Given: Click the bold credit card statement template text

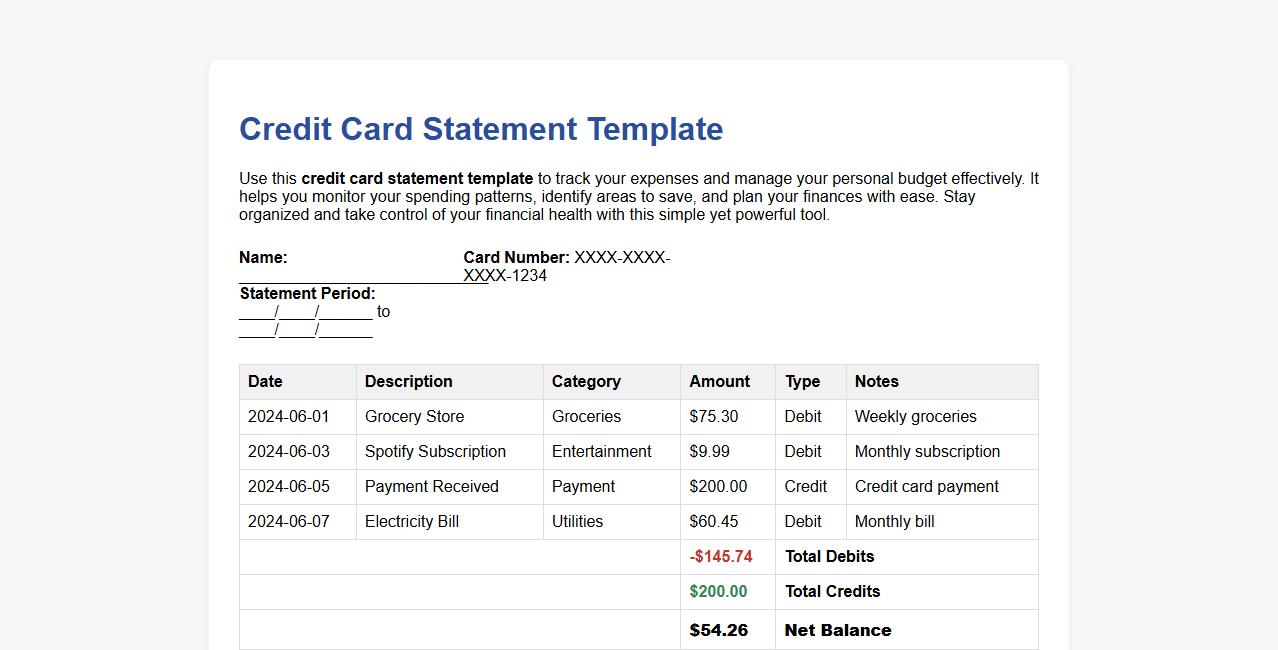Looking at the screenshot, I should coord(417,178).
